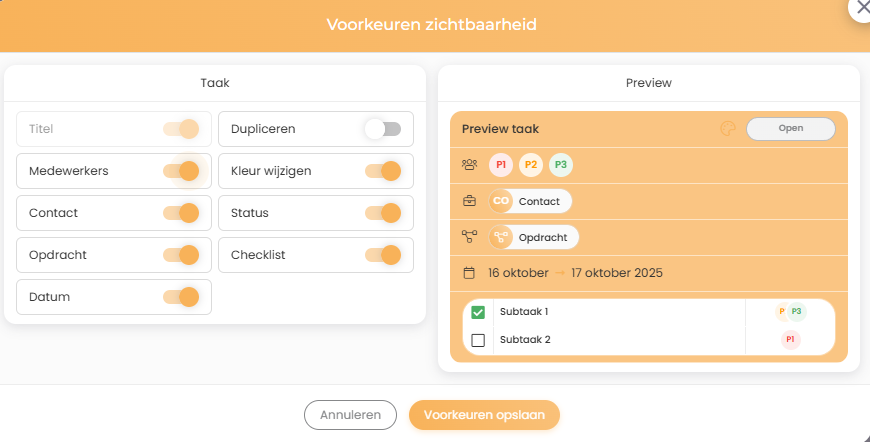Viewport: 870px width, 442px height.
Task: Click the P2 employee avatar badge
Action: point(531,165)
